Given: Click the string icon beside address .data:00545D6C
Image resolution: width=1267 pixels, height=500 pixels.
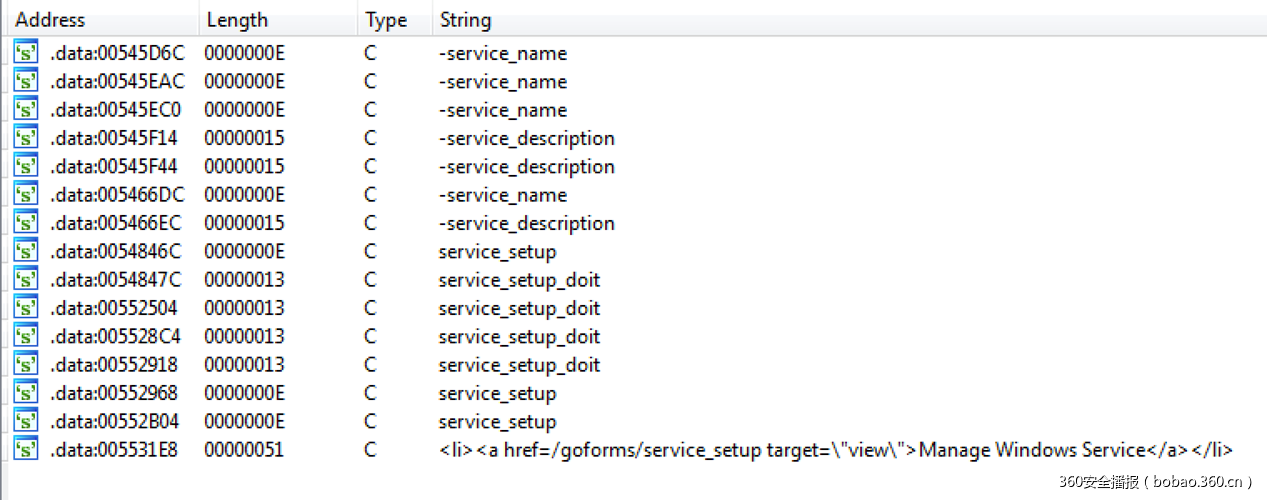Looking at the screenshot, I should click(x=26, y=53).
